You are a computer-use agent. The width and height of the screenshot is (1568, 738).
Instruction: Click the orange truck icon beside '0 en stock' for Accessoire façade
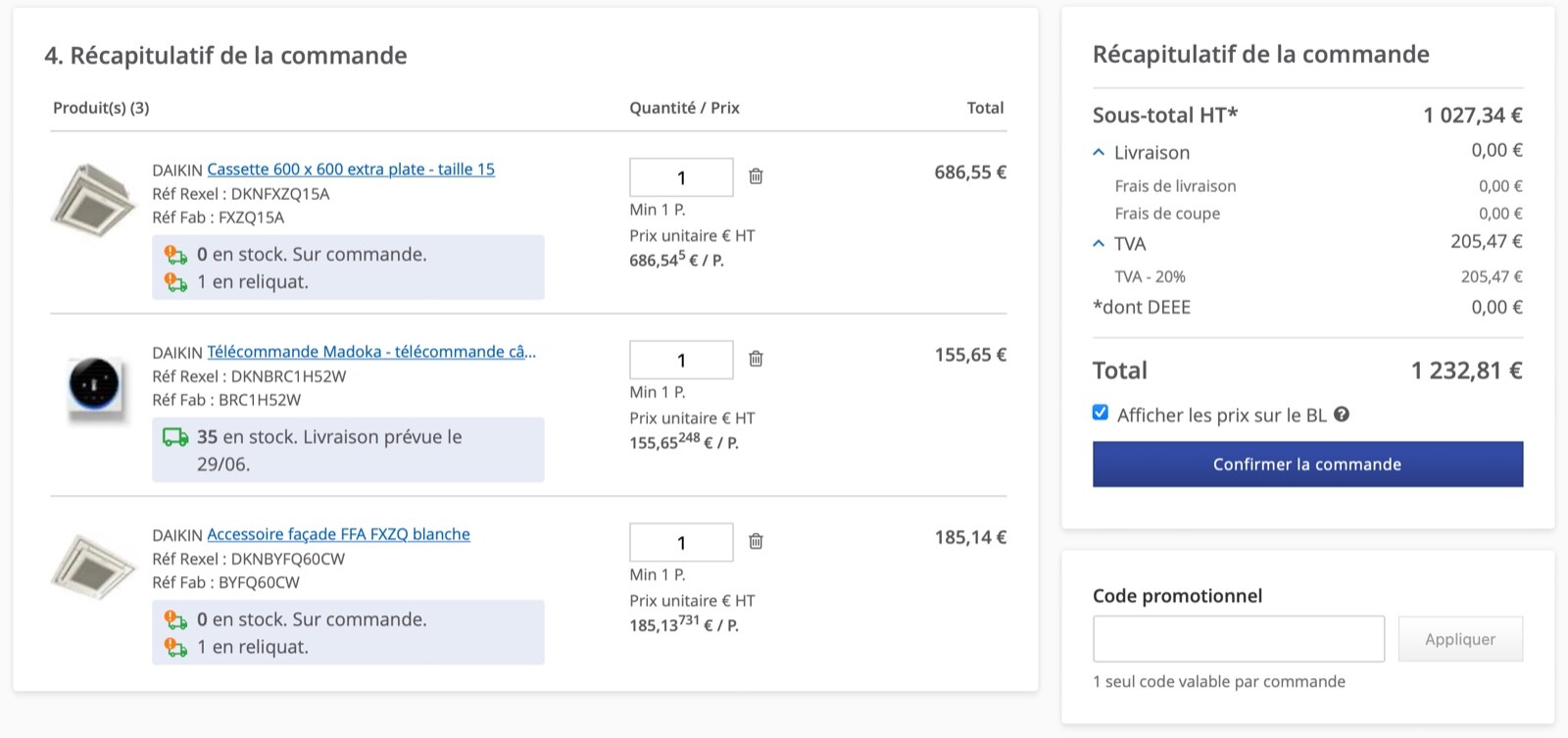pyautogui.click(x=175, y=619)
